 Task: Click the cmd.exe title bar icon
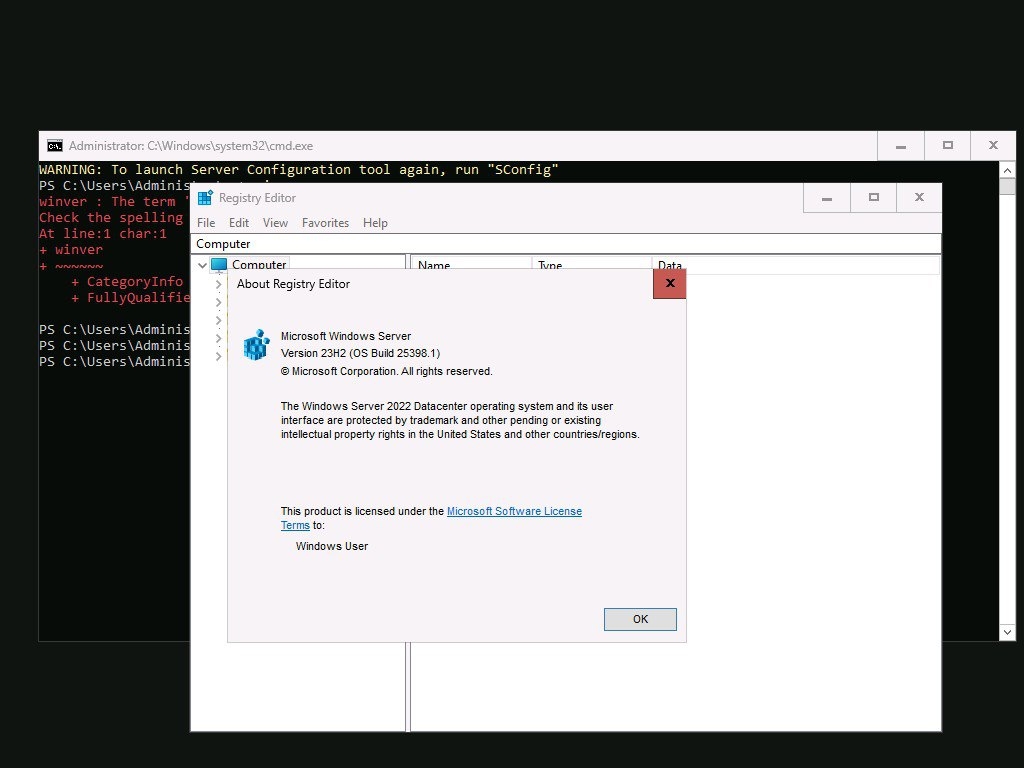pos(55,146)
